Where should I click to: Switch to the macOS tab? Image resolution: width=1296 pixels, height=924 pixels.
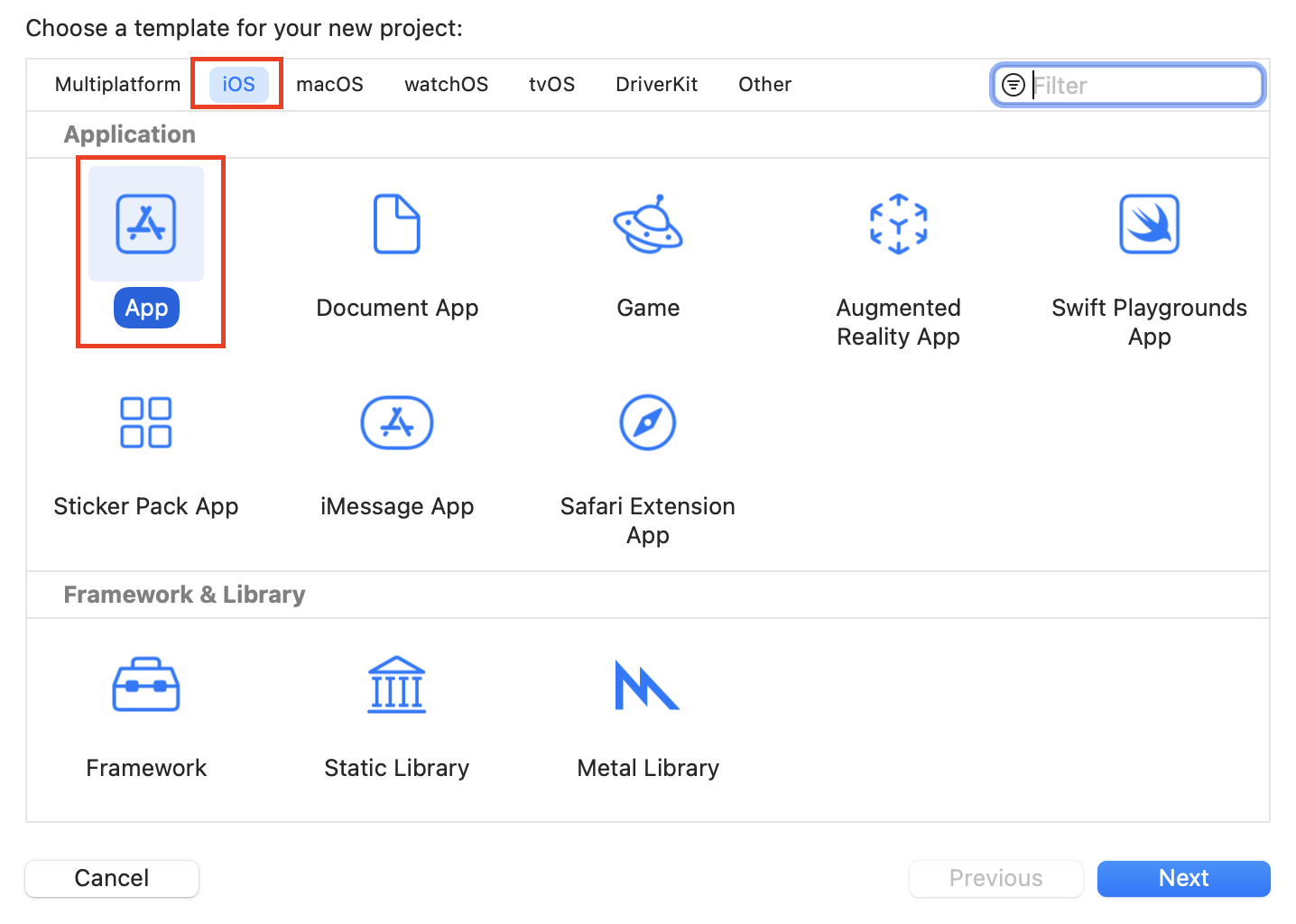[330, 84]
